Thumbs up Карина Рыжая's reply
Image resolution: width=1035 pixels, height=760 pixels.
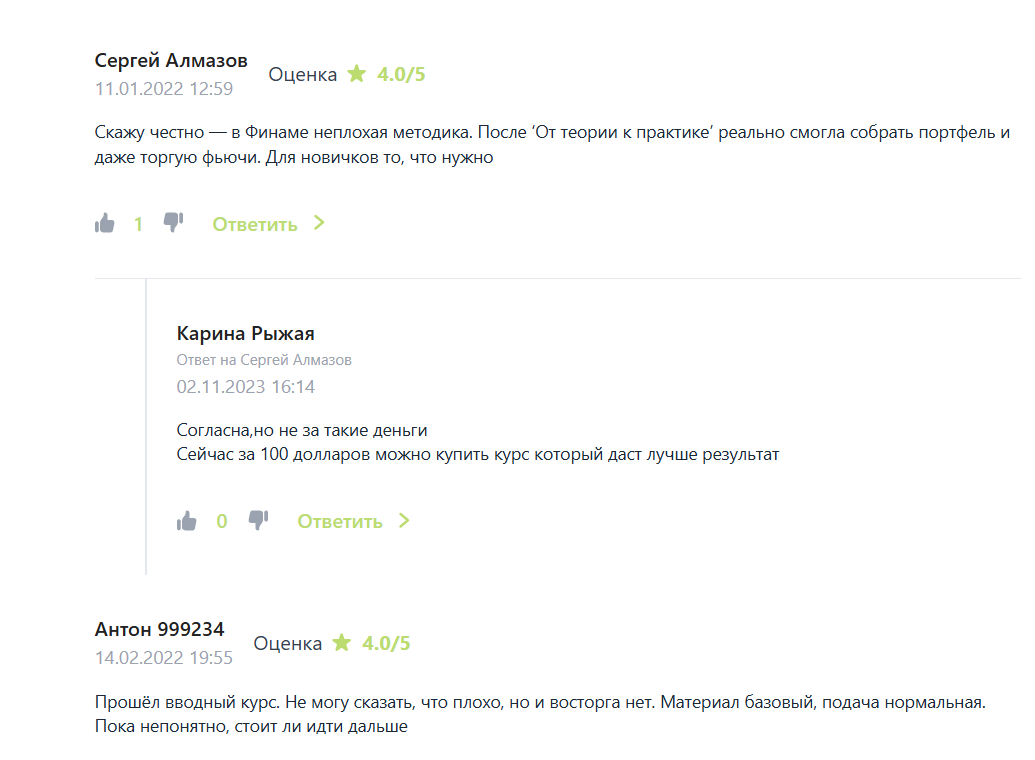click(x=187, y=521)
